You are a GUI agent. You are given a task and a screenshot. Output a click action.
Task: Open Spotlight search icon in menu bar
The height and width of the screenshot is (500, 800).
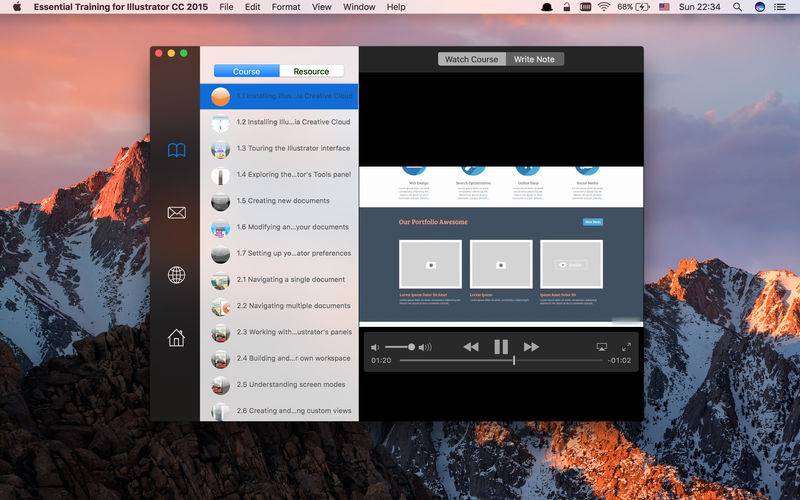[737, 7]
